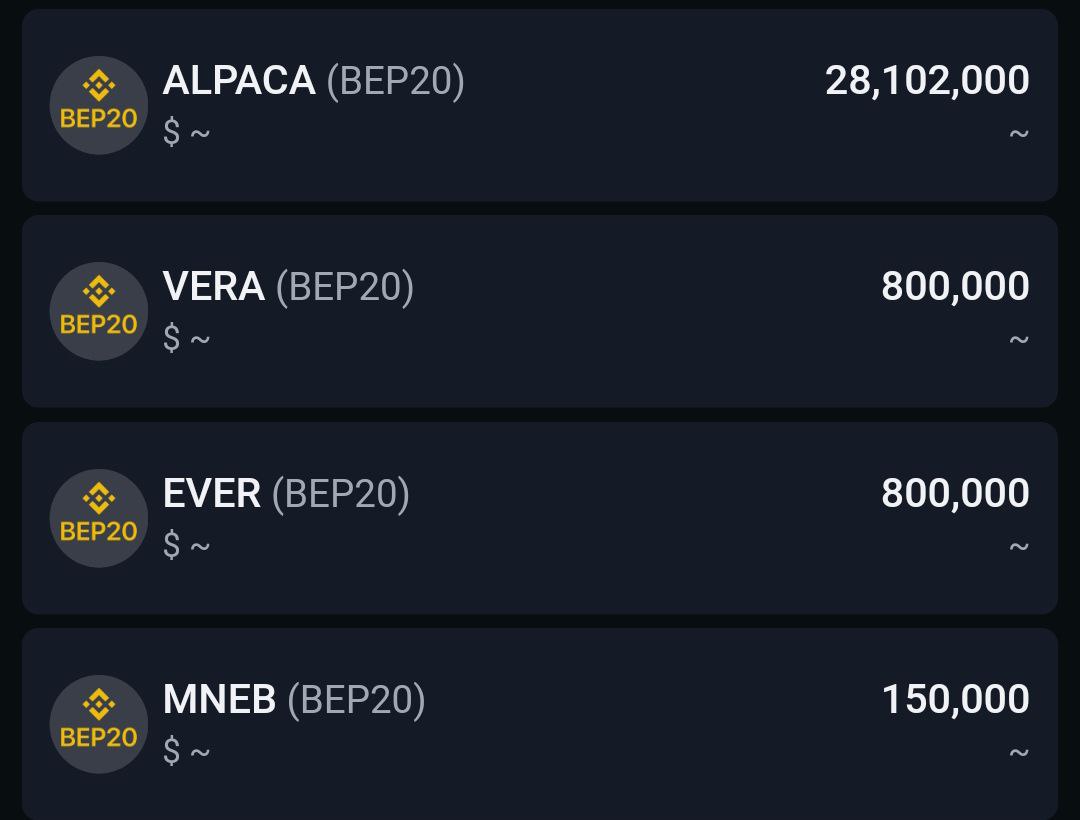Select the 28,102,000 ALPACA balance
The image size is (1080, 820).
[927, 81]
